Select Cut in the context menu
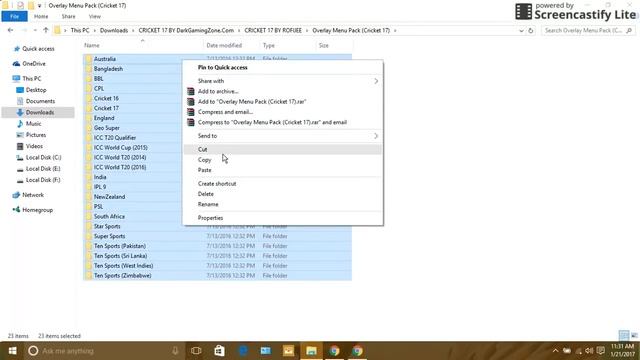 click(283, 149)
